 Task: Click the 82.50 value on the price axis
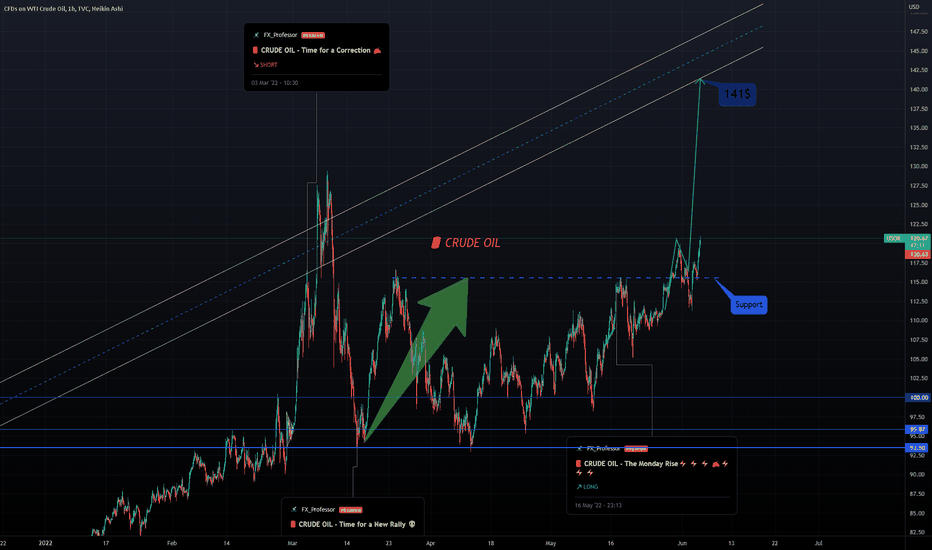pos(917,532)
